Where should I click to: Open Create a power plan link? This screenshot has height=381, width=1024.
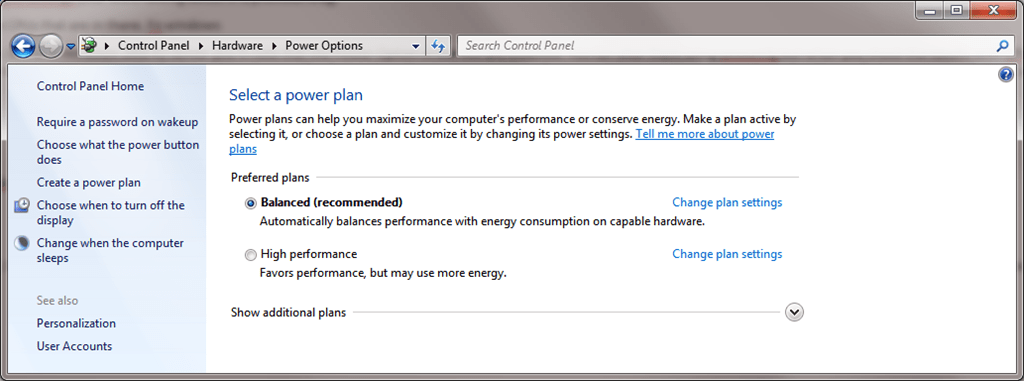tap(88, 182)
